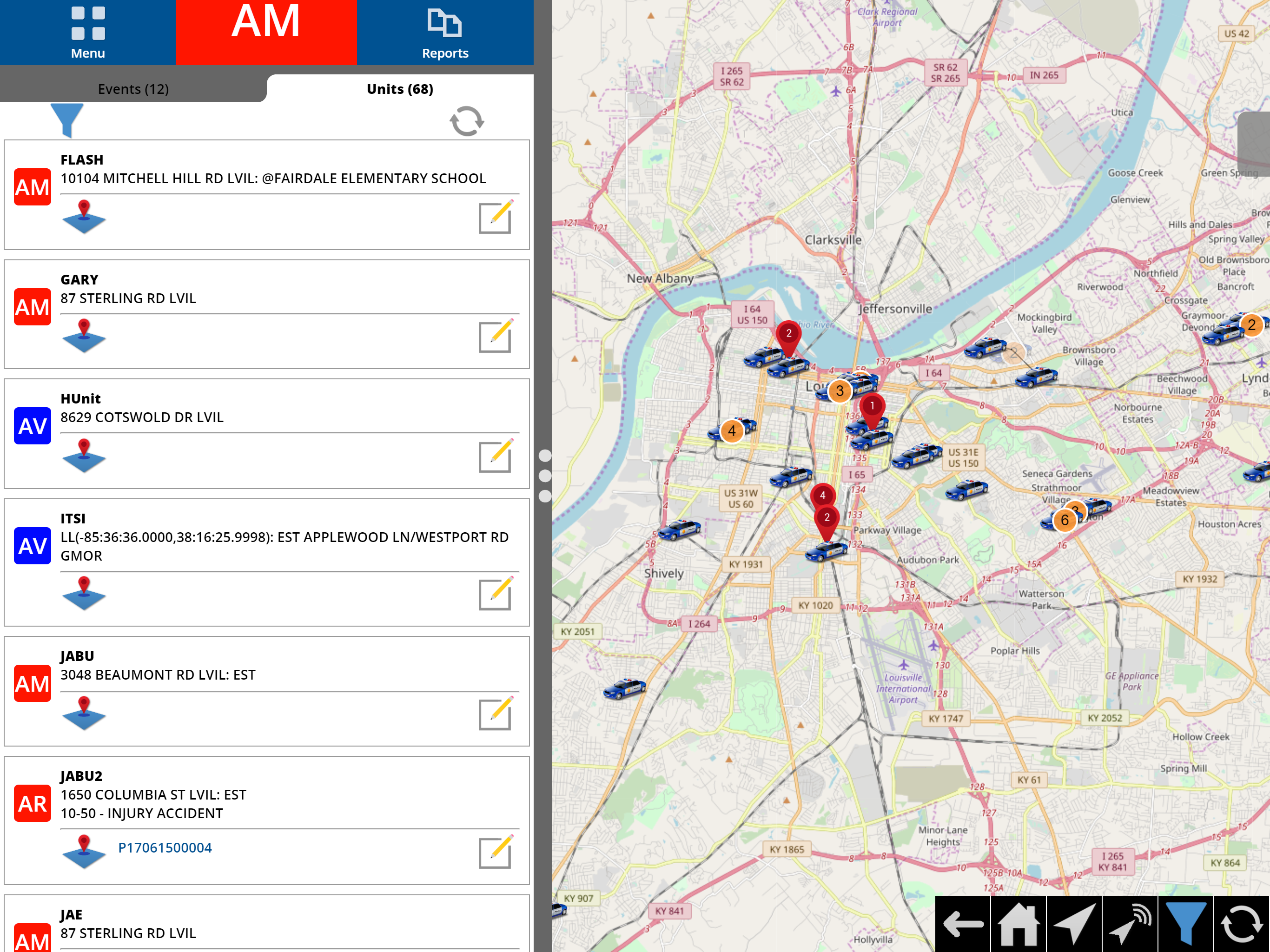Select the 10-50 - INJURY ACCIDENT text

click(142, 813)
